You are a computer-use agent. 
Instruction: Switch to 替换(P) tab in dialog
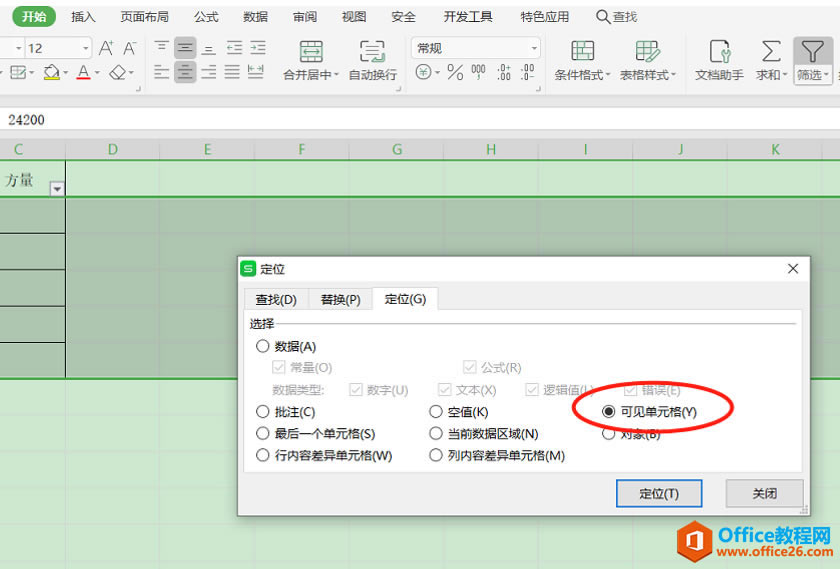coord(340,300)
